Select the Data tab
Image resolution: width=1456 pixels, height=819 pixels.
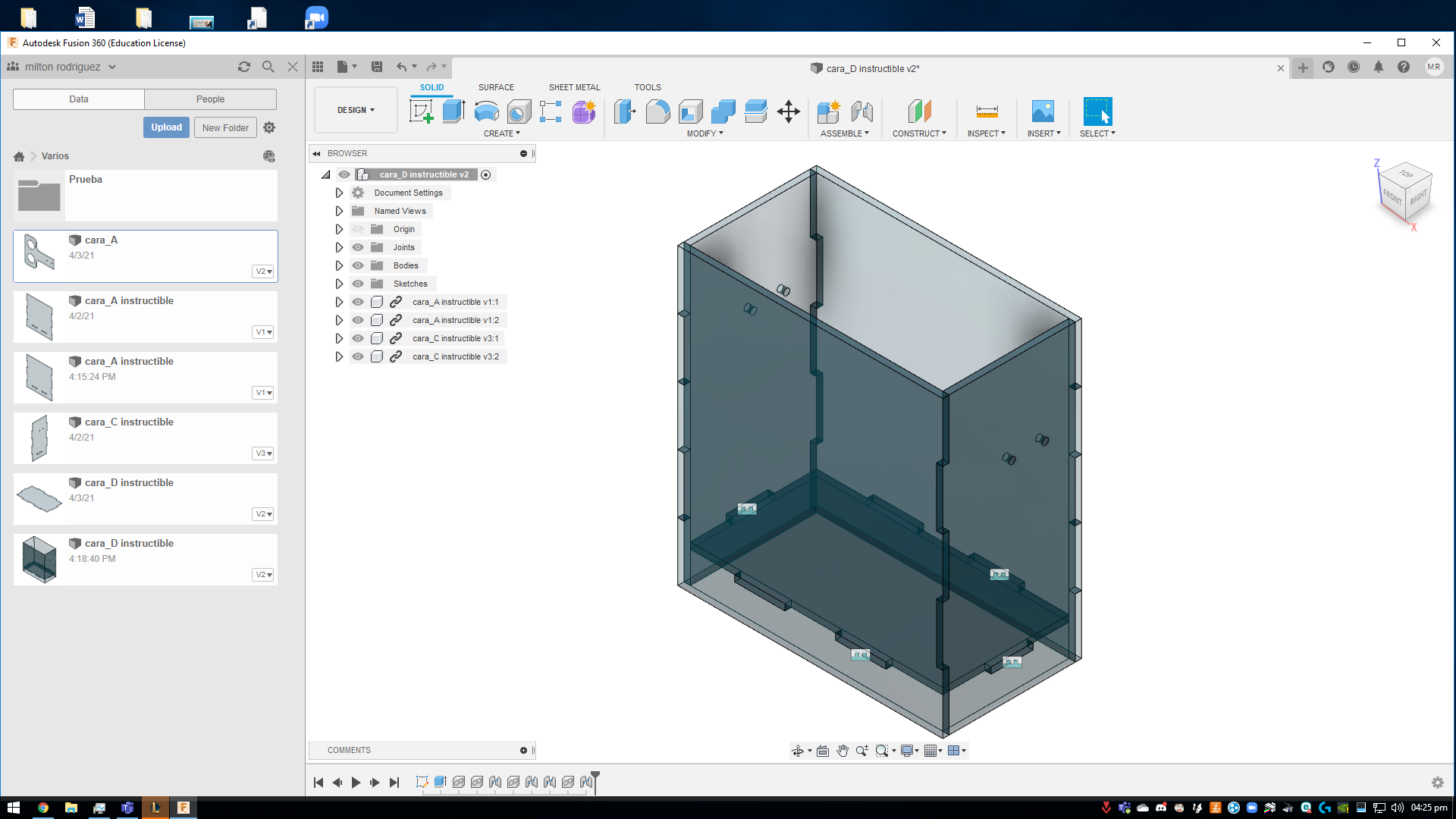point(79,99)
